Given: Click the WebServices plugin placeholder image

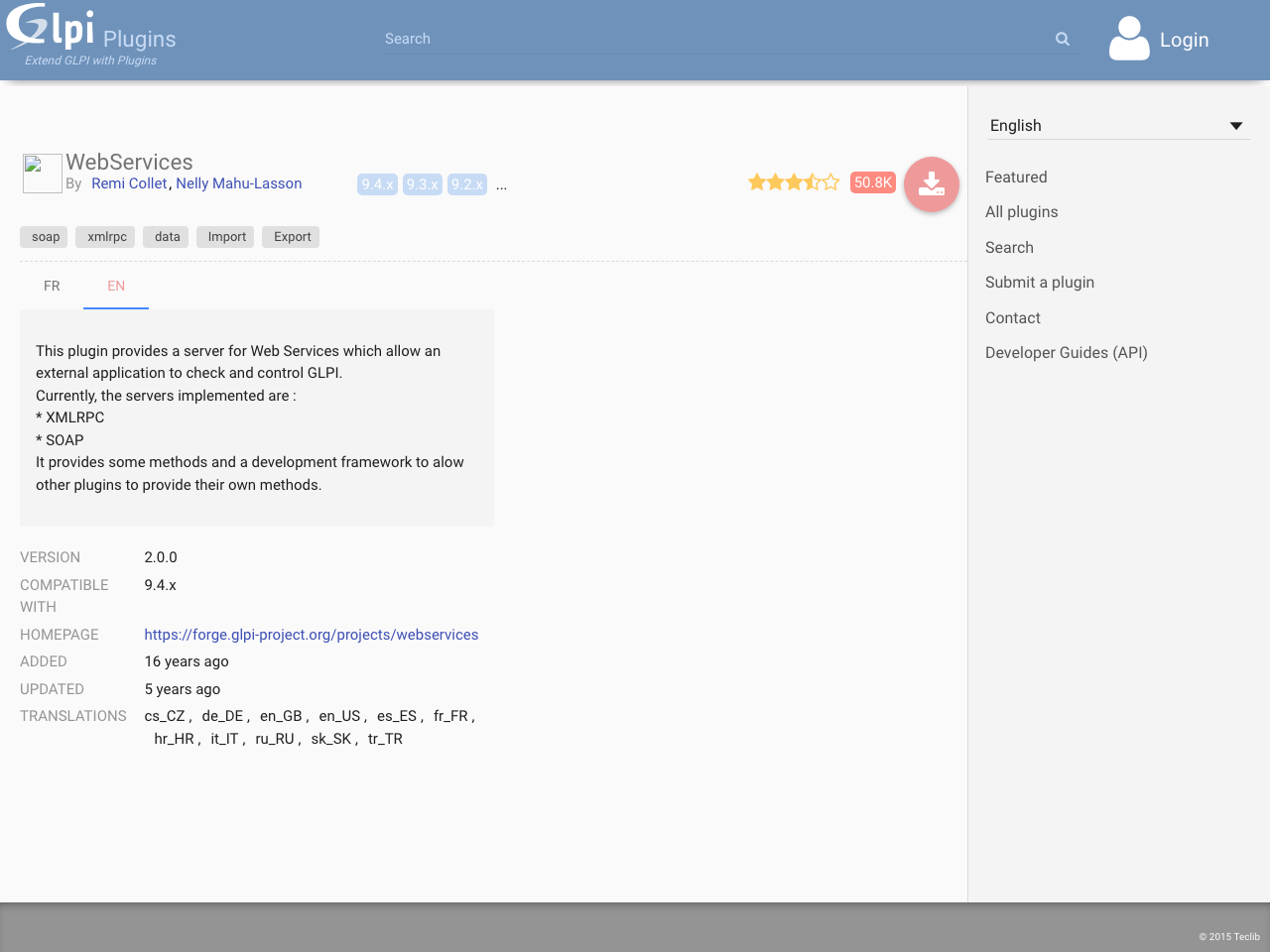Looking at the screenshot, I should click(42, 173).
